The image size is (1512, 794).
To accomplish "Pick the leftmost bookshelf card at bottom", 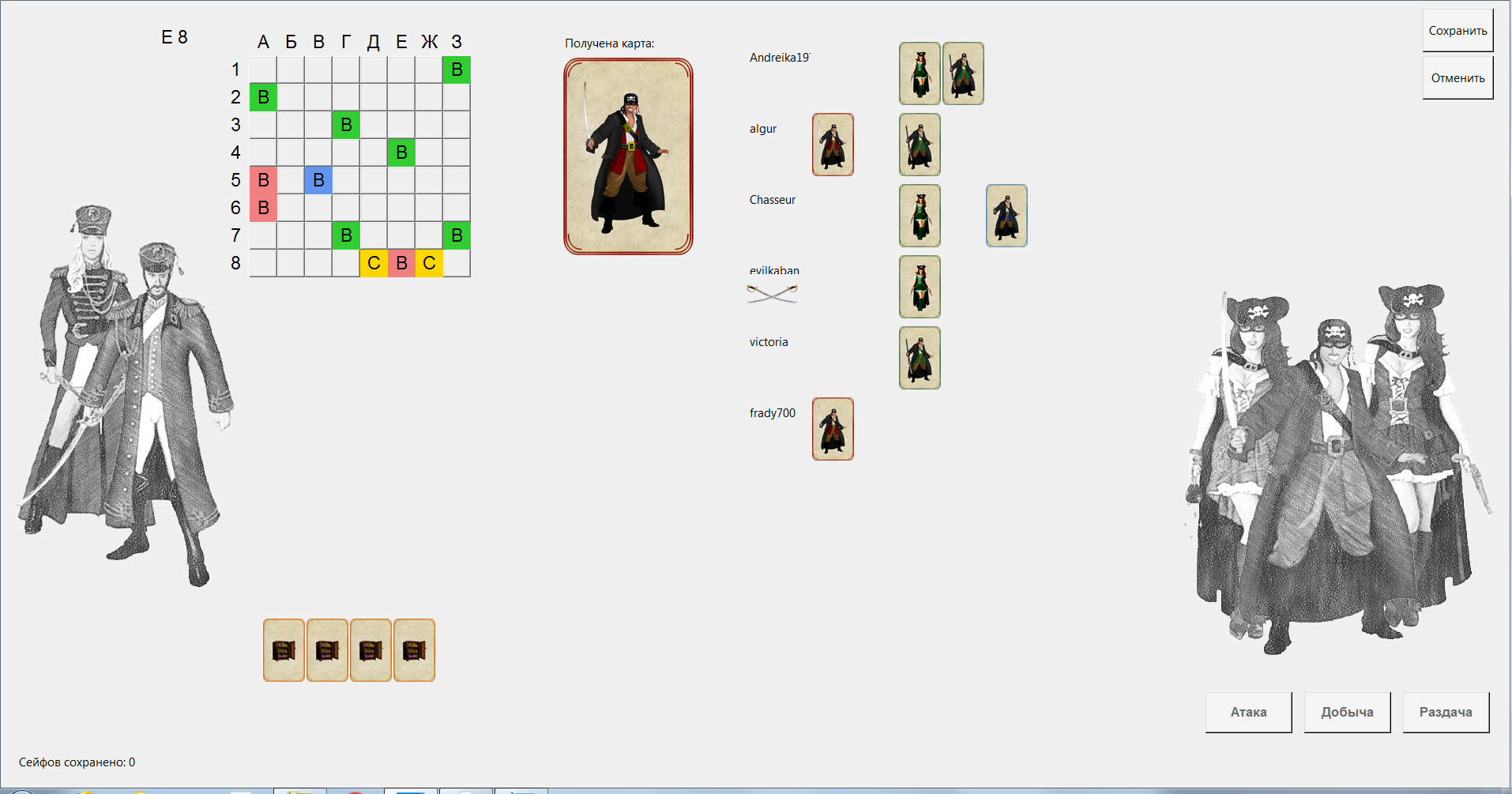I will click(x=284, y=650).
